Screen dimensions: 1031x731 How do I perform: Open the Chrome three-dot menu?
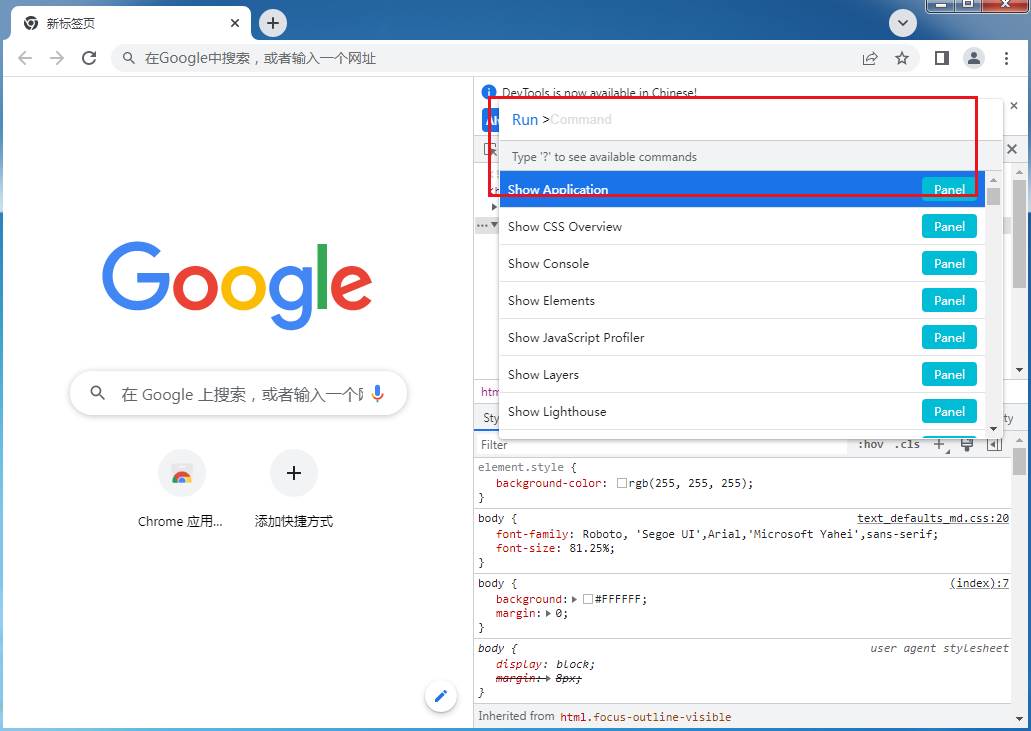(x=1006, y=59)
